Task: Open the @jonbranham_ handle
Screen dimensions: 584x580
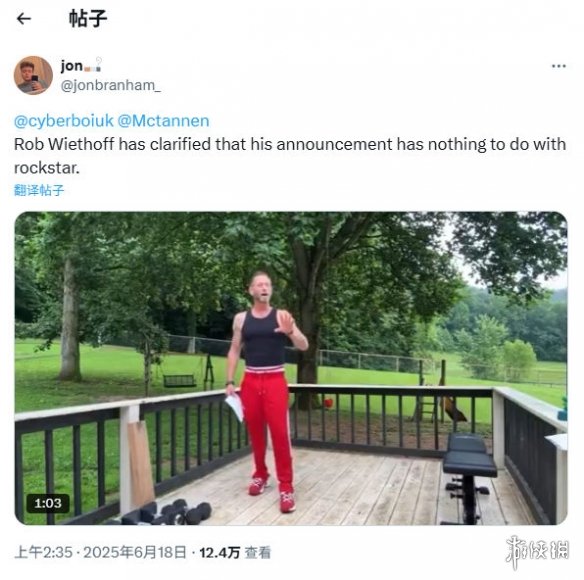Action: 111,85
